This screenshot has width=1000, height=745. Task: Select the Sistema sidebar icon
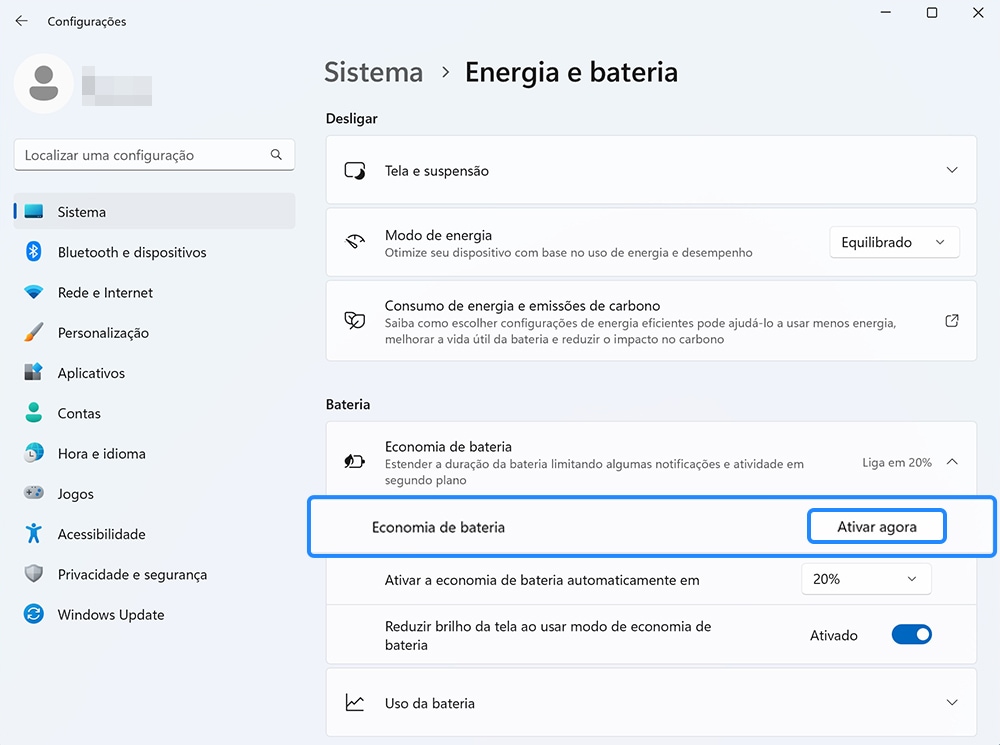tap(33, 211)
